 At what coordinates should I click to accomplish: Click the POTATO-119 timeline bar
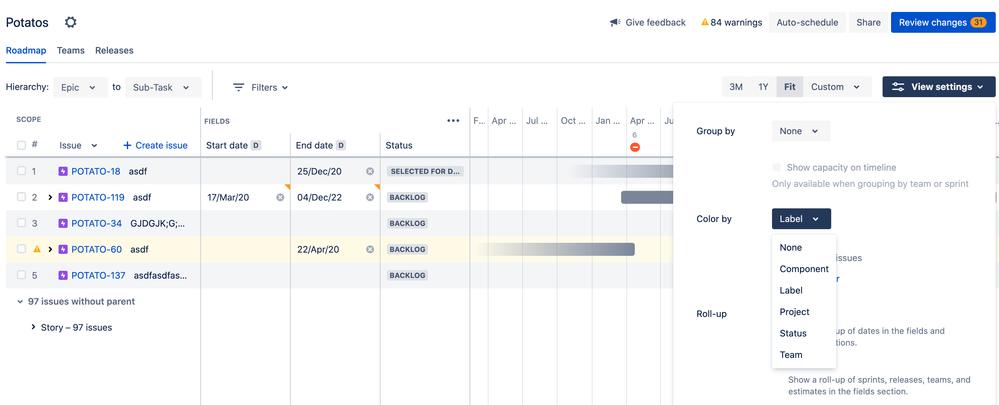[647, 197]
